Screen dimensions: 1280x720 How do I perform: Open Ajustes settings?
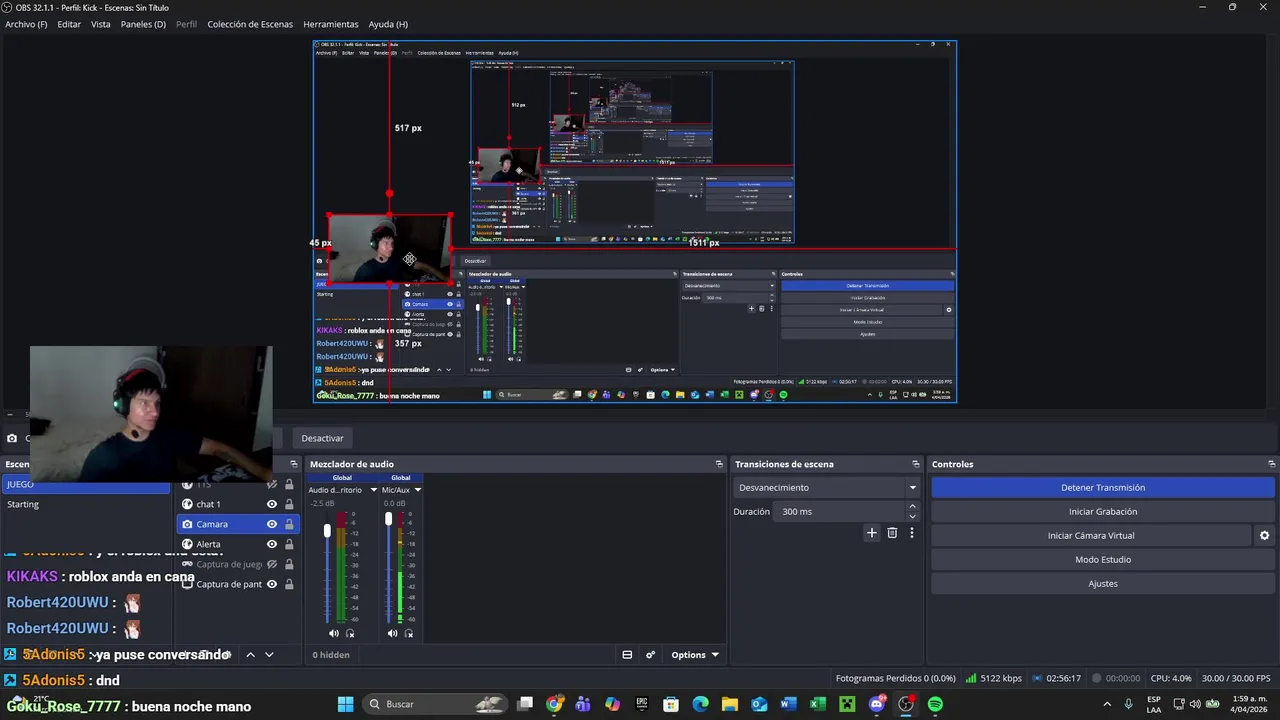(x=1103, y=583)
